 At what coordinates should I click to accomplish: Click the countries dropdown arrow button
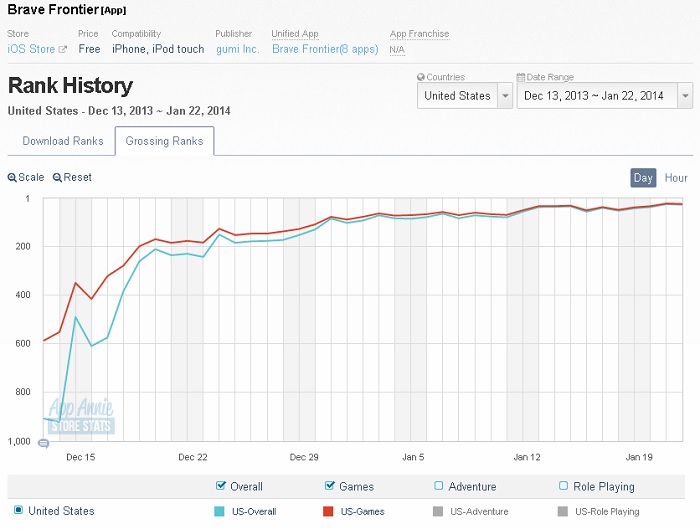point(505,96)
